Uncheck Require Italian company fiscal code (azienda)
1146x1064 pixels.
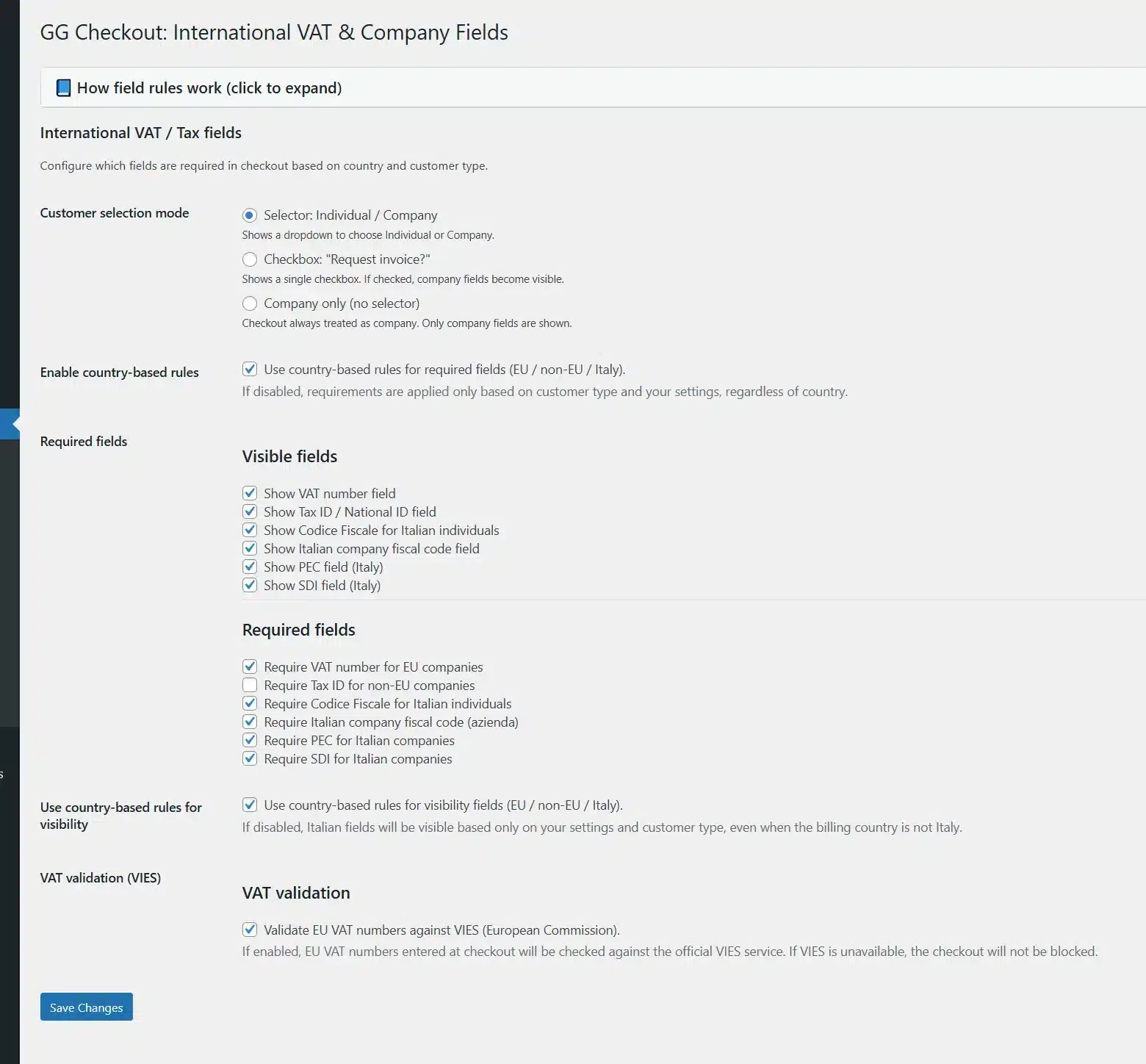[x=250, y=722]
